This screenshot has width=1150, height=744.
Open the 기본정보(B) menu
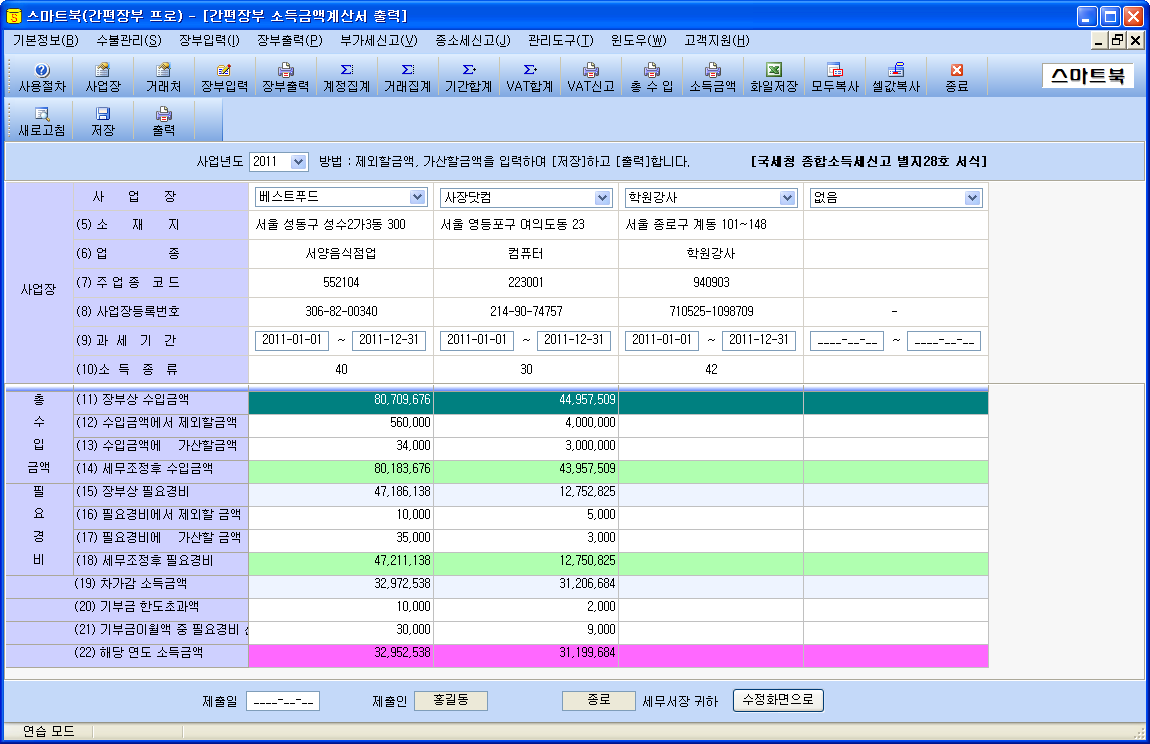[x=45, y=40]
